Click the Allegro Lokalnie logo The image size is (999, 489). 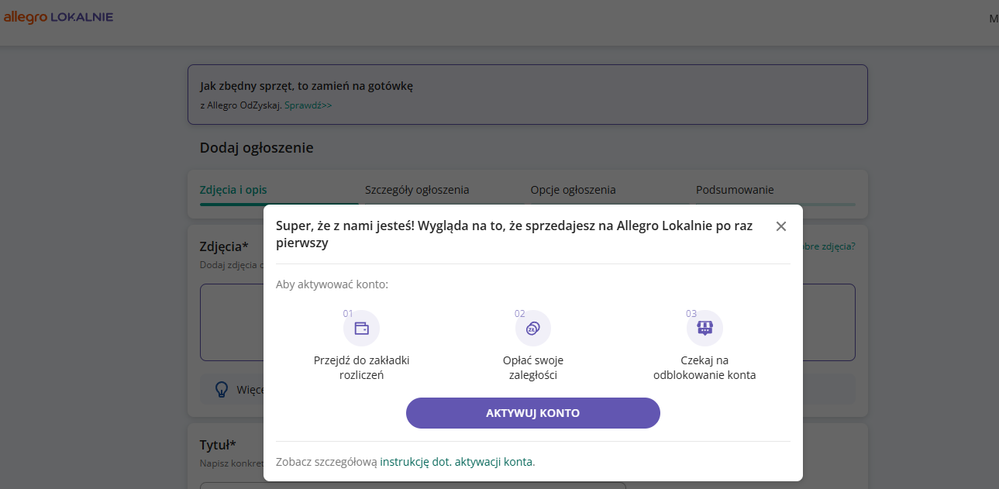coord(58,17)
